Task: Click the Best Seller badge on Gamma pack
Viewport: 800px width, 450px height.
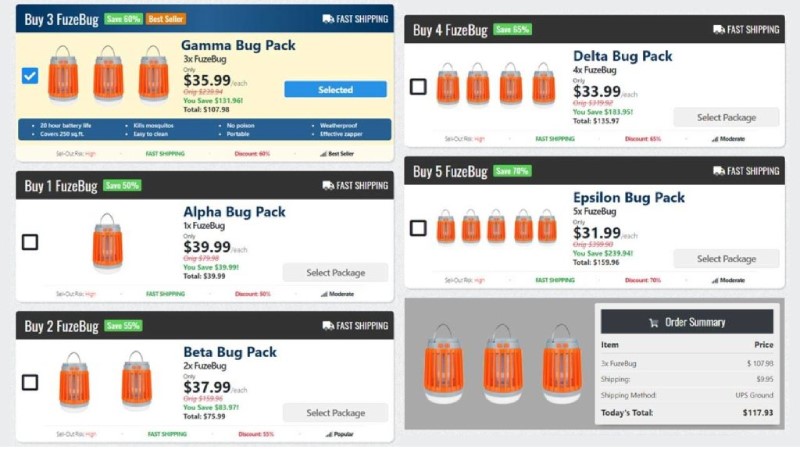Action: (x=165, y=19)
